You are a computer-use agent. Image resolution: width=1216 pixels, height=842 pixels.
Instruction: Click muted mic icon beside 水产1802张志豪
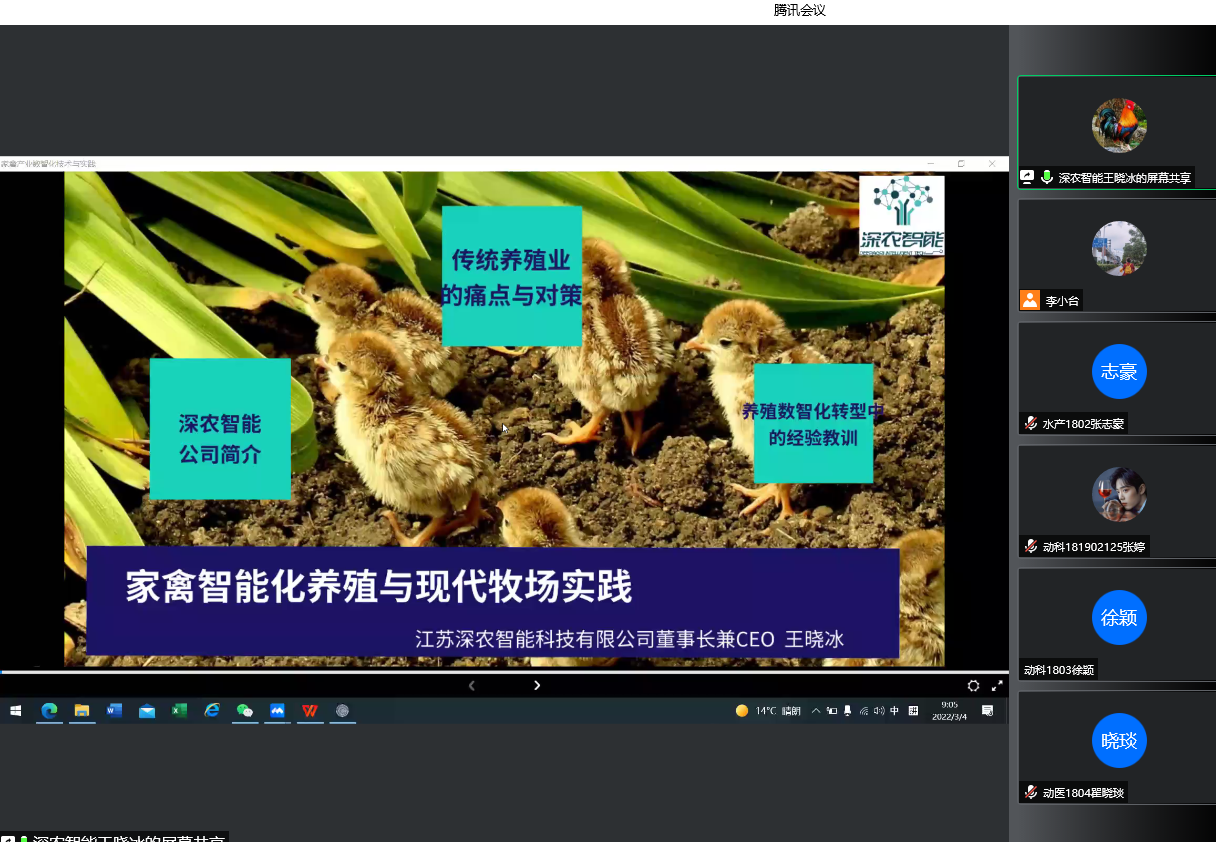[1030, 424]
